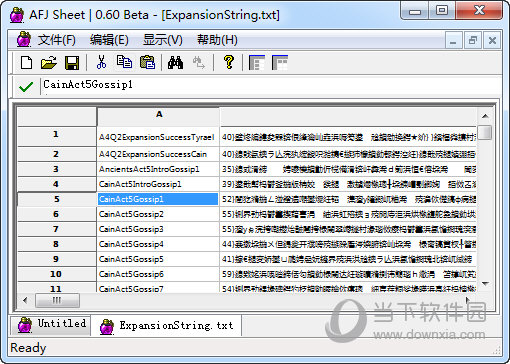
Task: Open the 文件(F) menu
Action: pos(57,40)
